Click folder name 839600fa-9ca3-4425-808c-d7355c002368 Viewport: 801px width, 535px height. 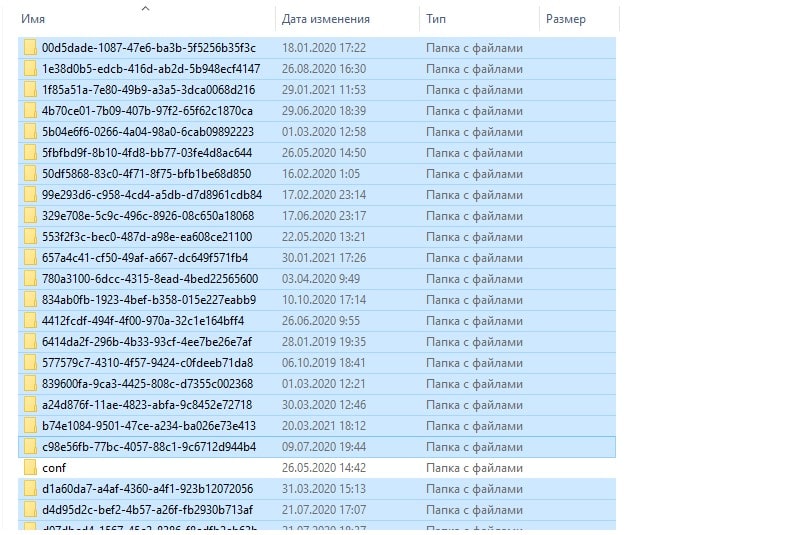(148, 383)
